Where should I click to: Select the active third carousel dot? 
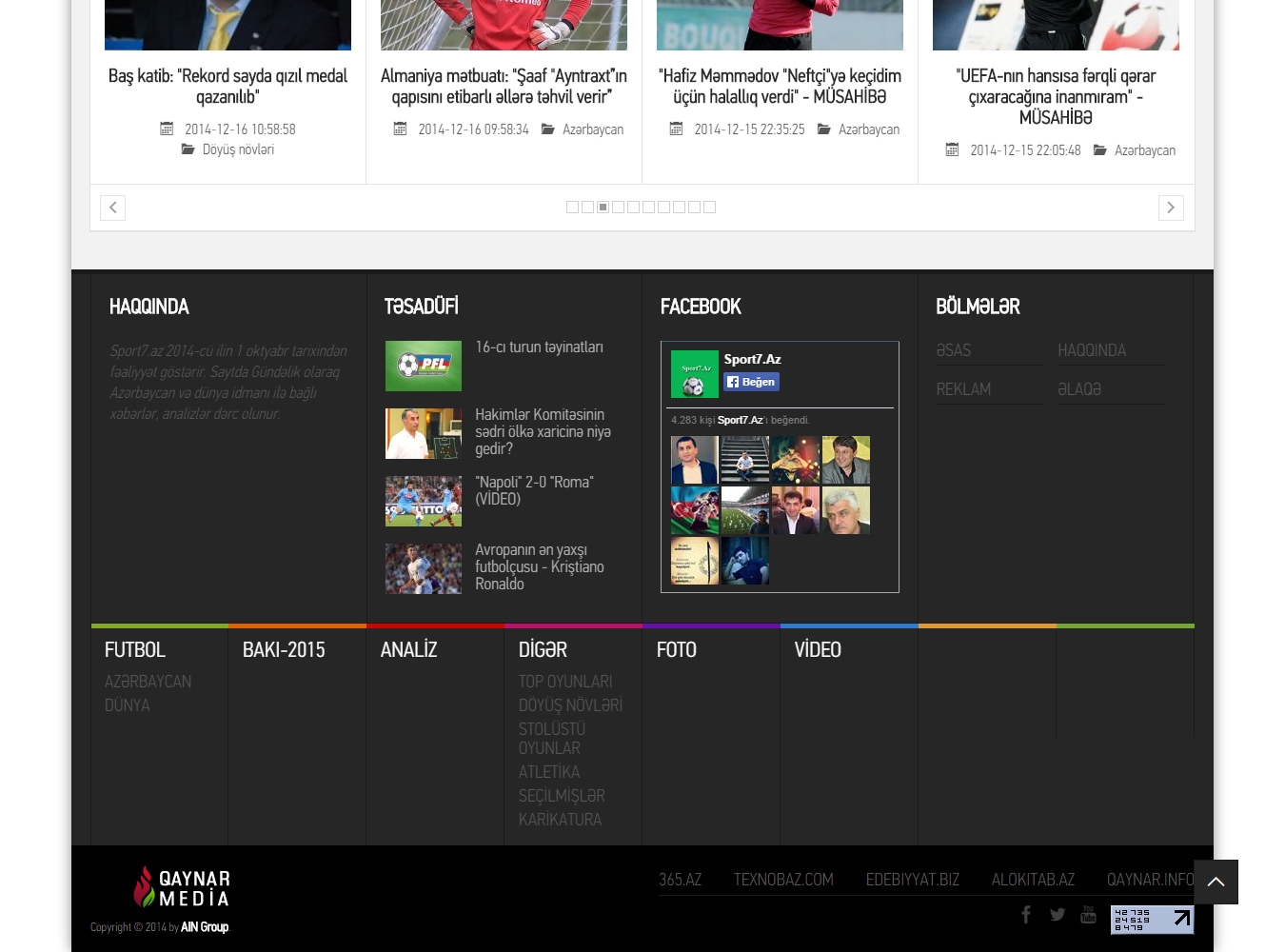pyautogui.click(x=603, y=208)
